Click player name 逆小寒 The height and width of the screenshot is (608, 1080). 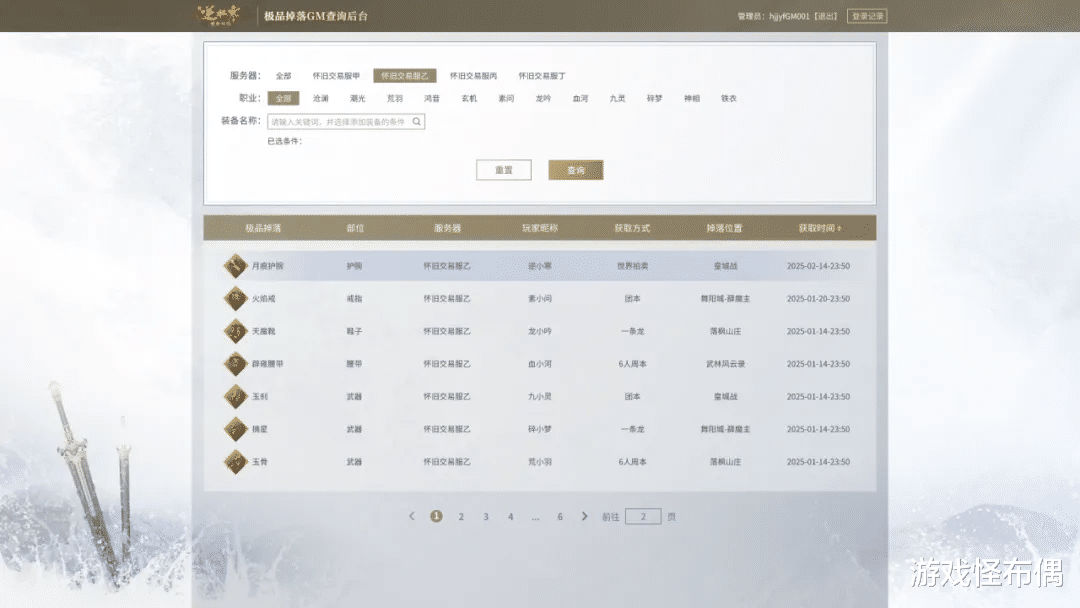540,266
